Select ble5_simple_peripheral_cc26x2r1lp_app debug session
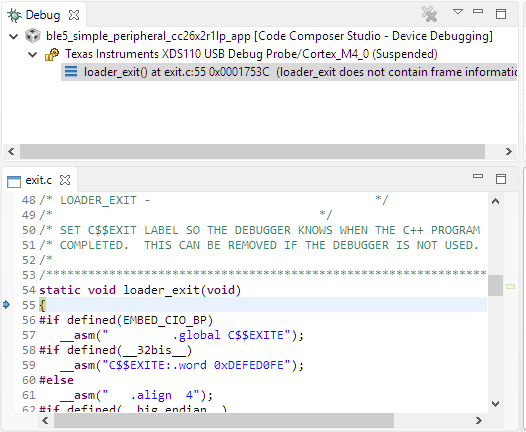 pos(269,36)
